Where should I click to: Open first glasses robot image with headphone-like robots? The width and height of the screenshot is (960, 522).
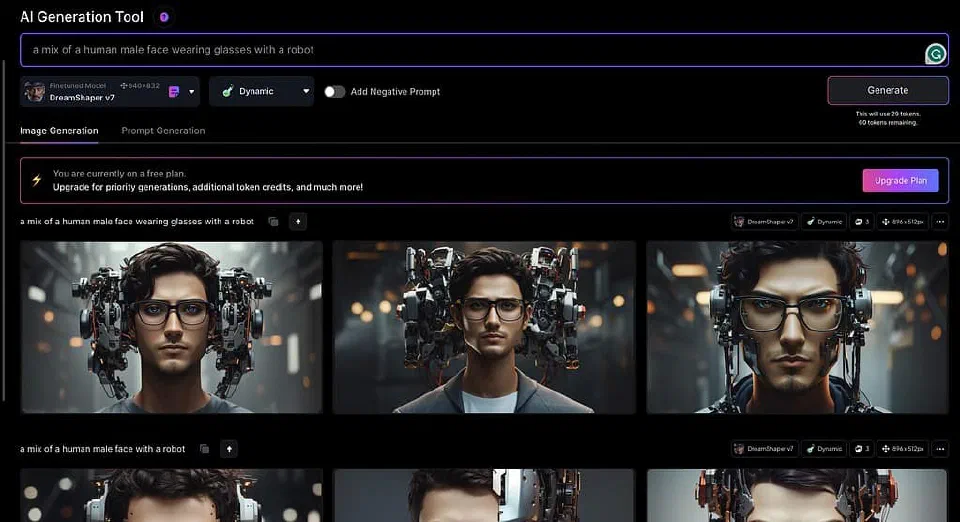click(171, 327)
